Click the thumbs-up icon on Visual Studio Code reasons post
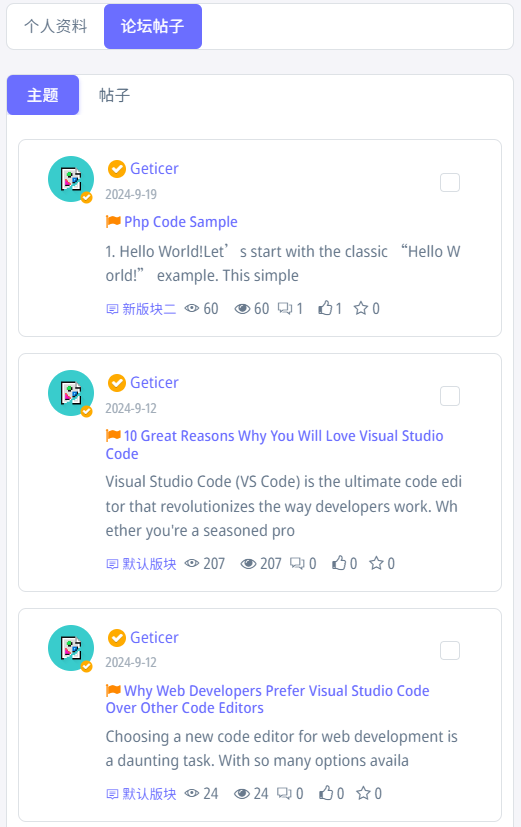 [x=339, y=563]
